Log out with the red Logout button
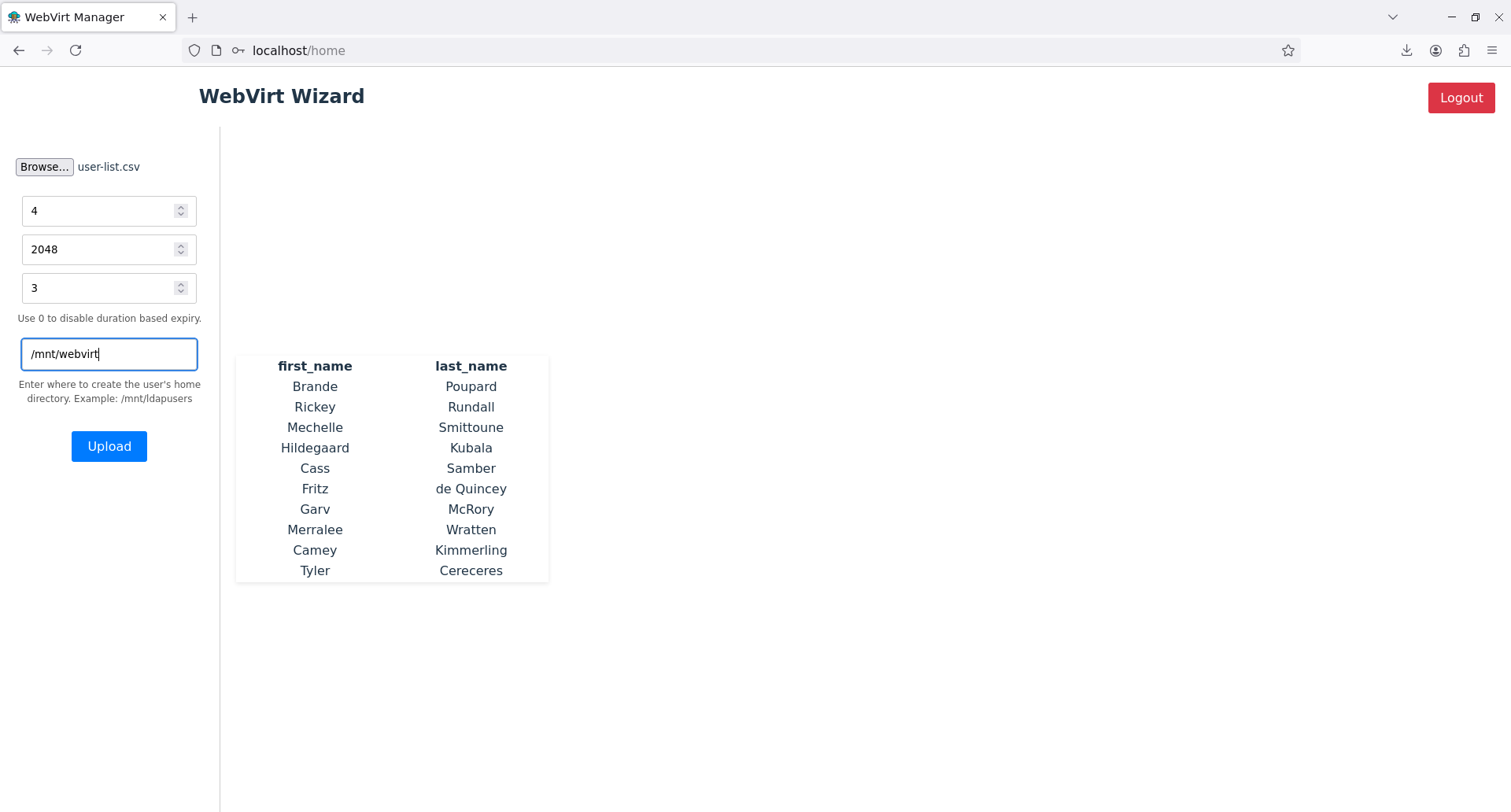Viewport: 1511px width, 812px height. [1461, 98]
